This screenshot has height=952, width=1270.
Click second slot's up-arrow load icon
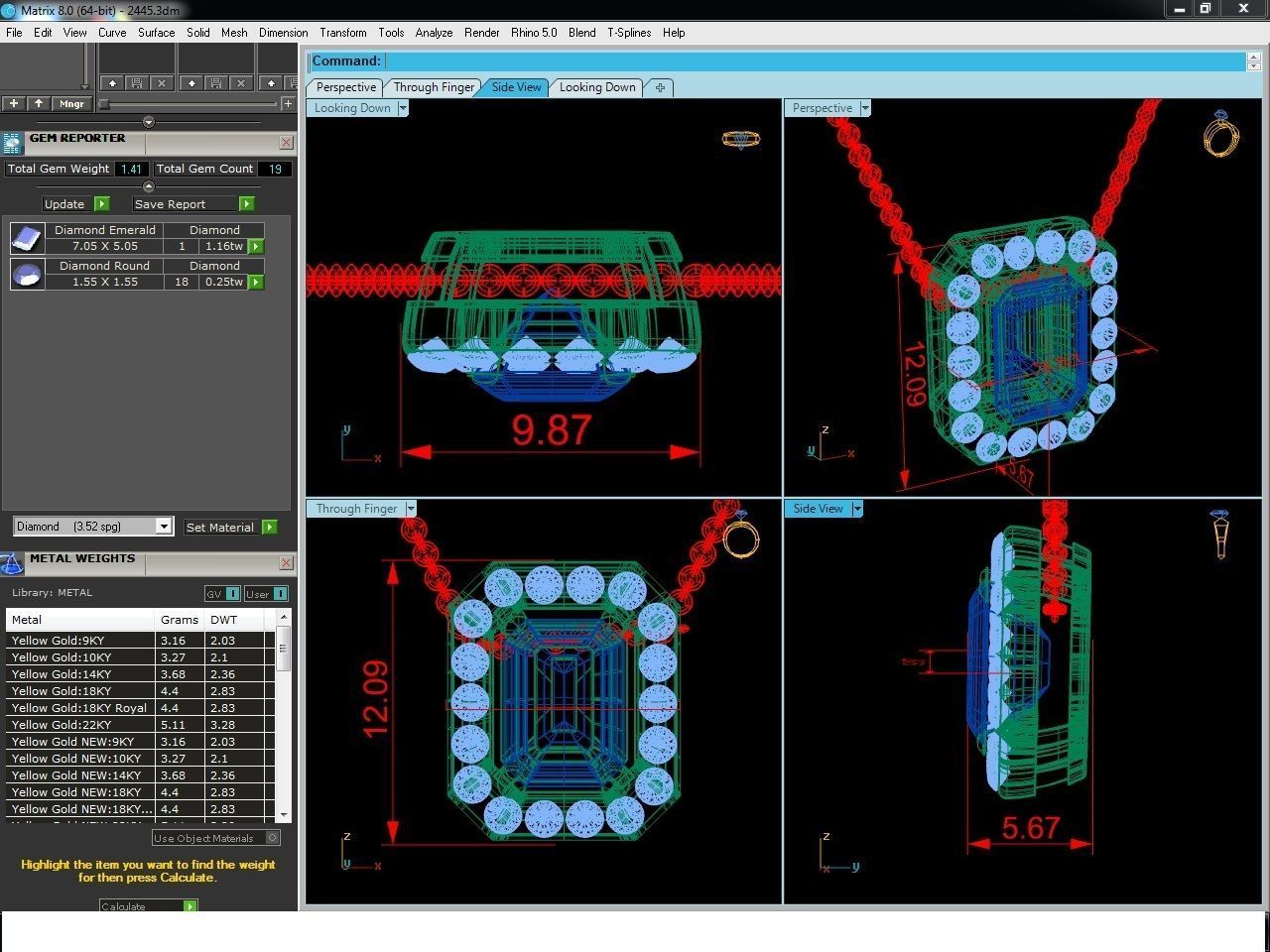191,83
